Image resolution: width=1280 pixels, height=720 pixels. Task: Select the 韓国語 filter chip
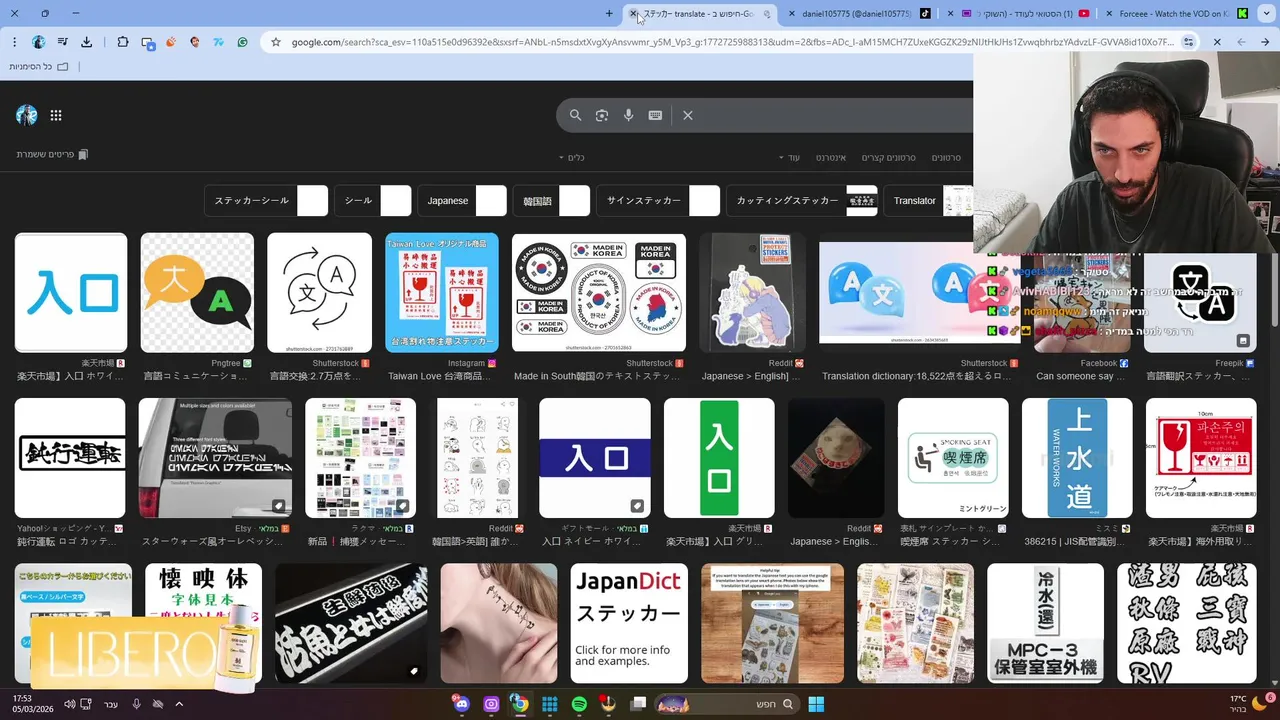[552, 201]
